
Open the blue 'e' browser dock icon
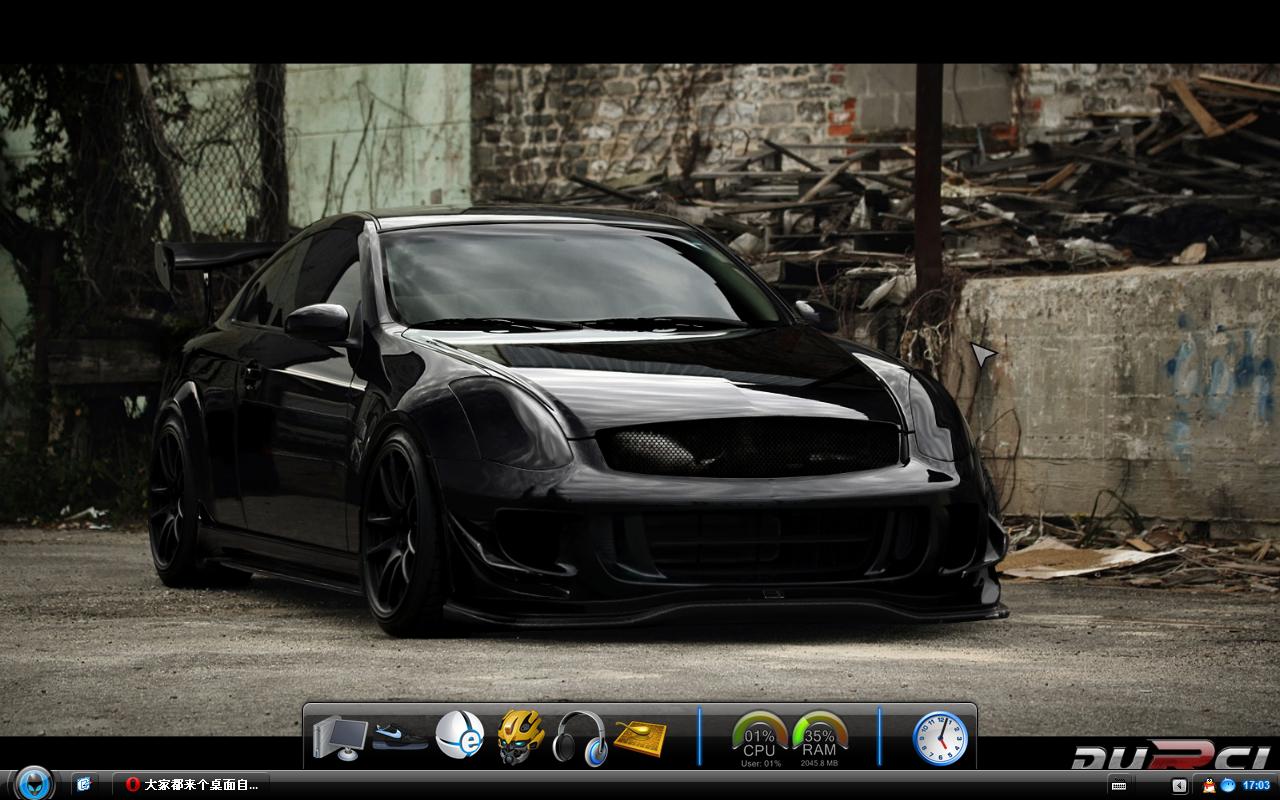click(460, 735)
